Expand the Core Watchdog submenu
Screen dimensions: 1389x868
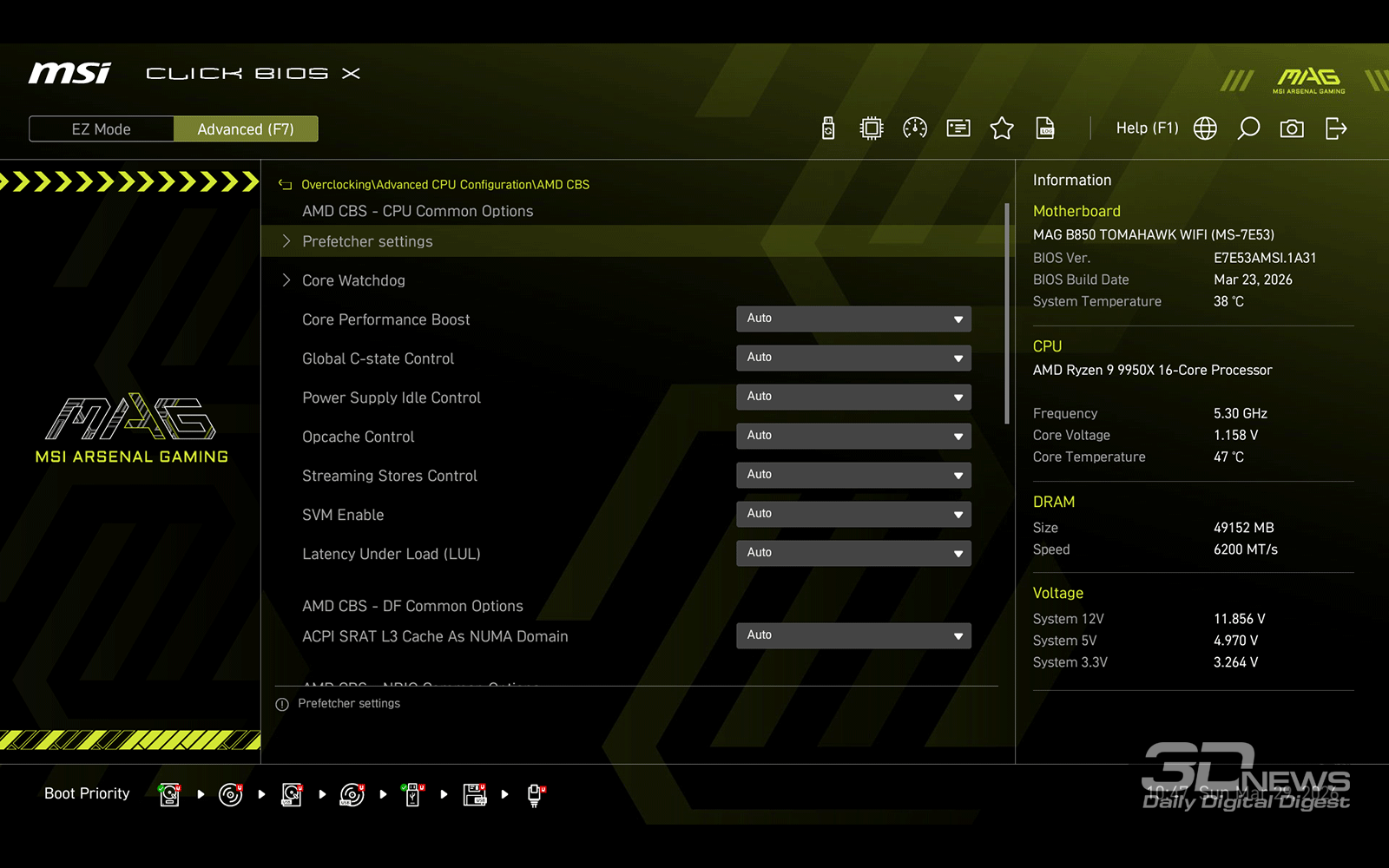coord(353,280)
